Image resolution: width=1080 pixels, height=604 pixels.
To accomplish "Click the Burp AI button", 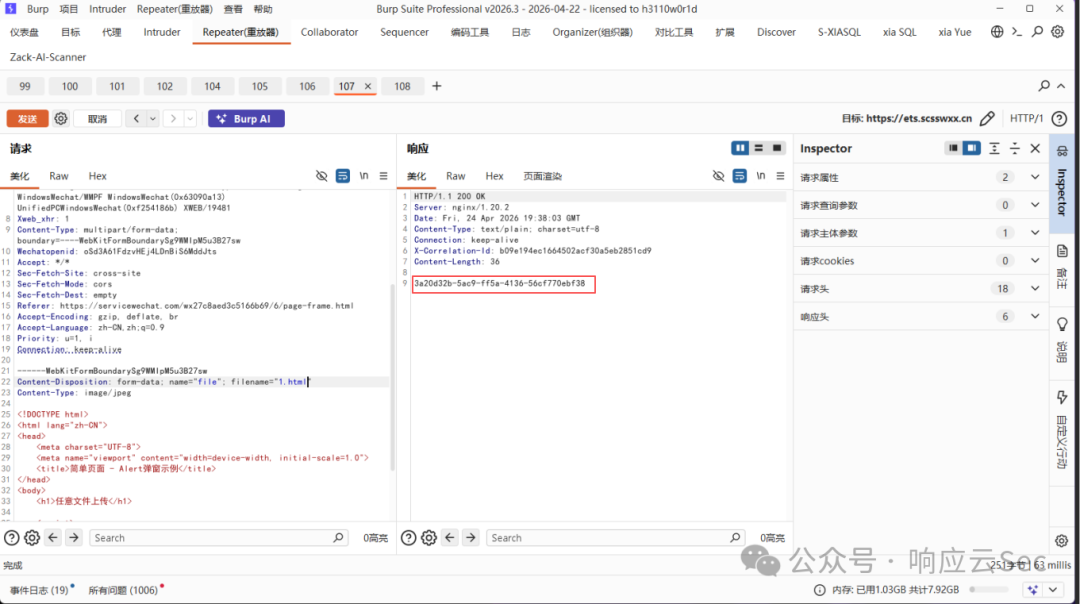I will (x=246, y=118).
